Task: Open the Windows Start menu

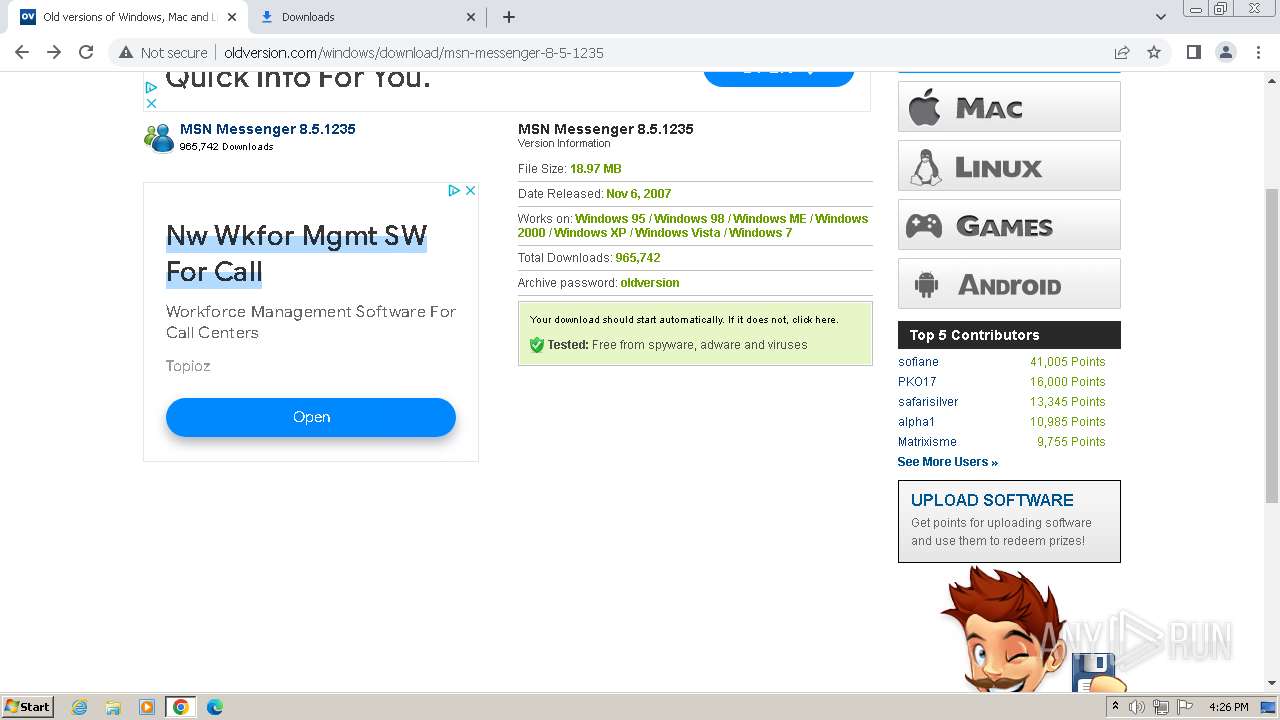Action: coord(28,706)
